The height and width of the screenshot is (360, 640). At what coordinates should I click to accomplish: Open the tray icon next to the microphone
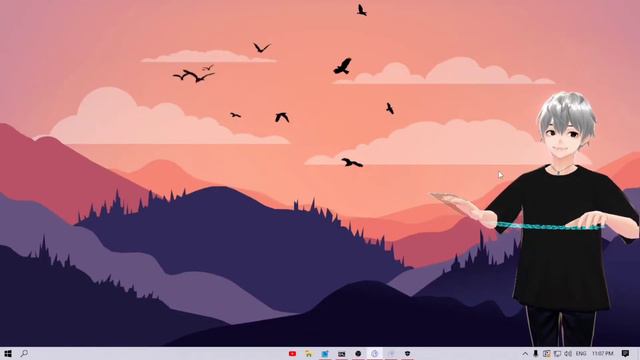point(546,353)
